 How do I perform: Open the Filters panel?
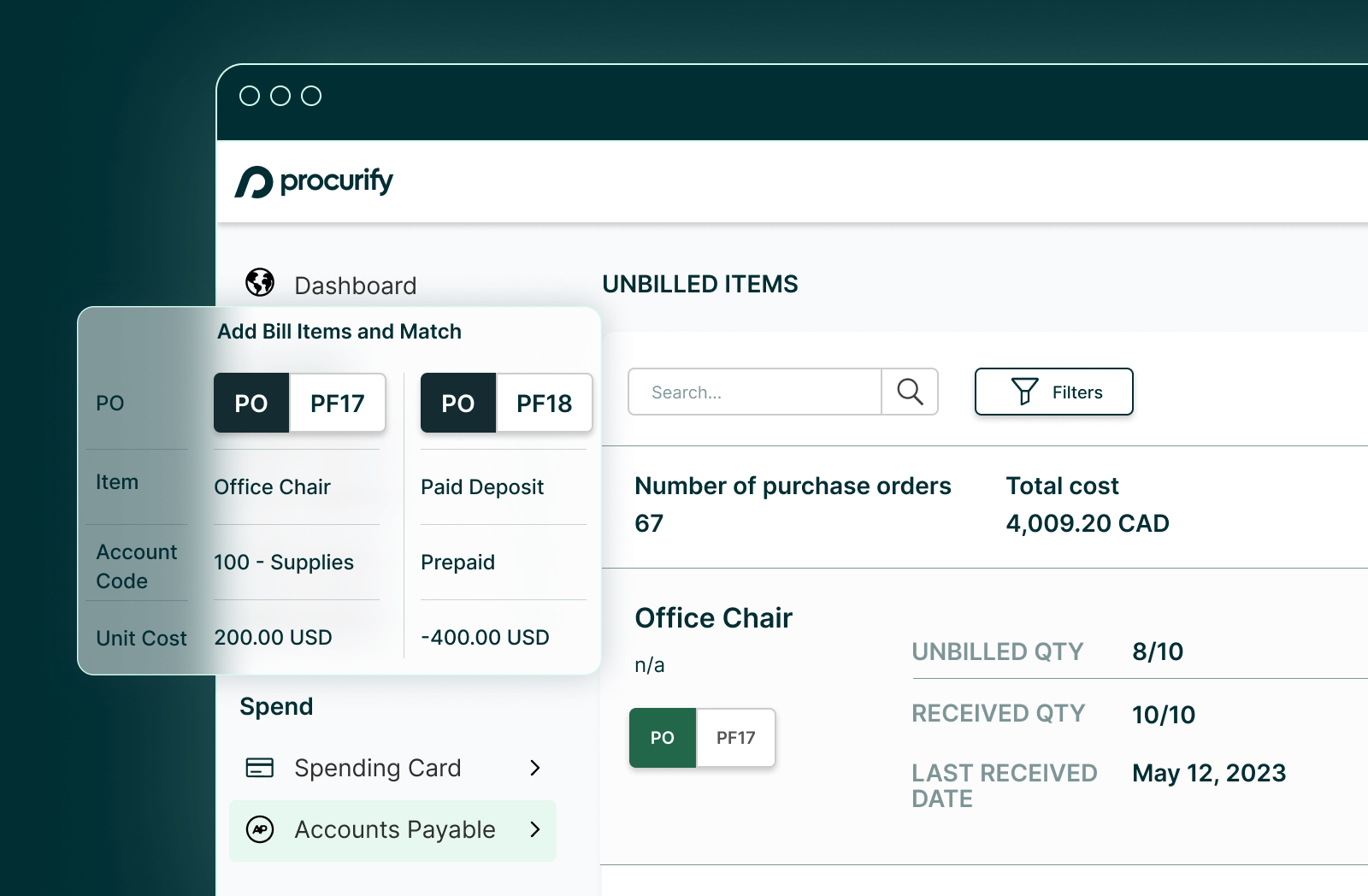pyautogui.click(x=1054, y=392)
